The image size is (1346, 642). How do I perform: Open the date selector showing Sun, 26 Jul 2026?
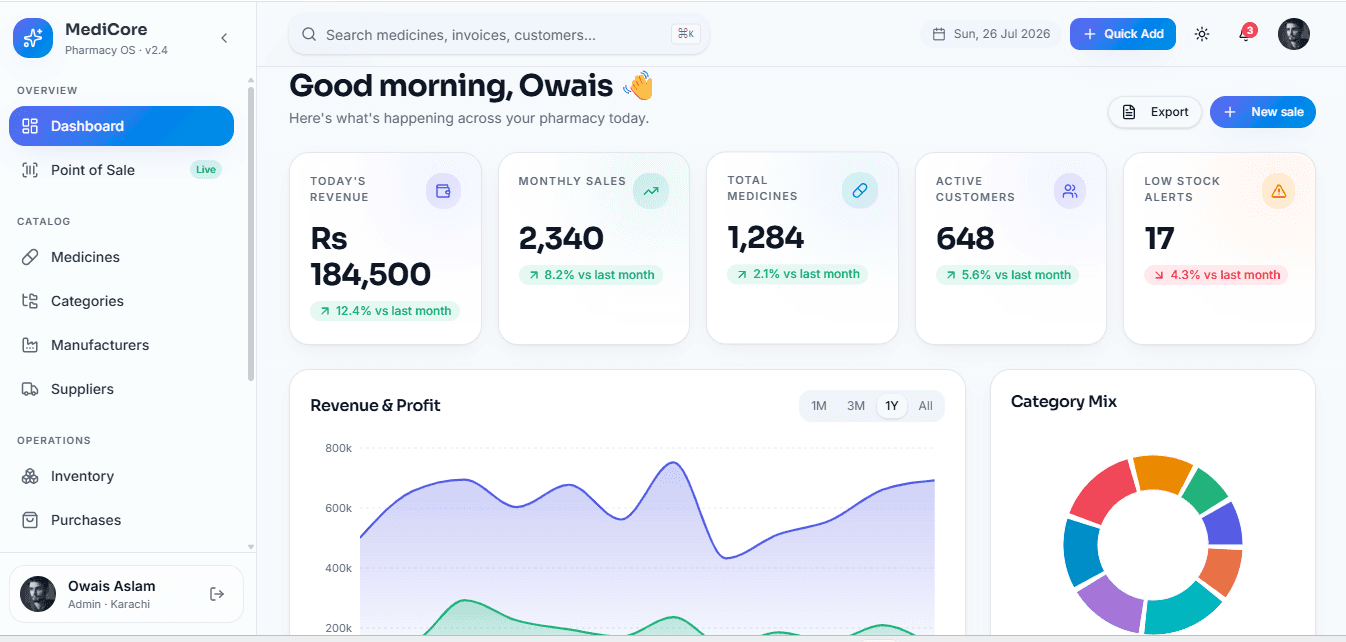[991, 34]
